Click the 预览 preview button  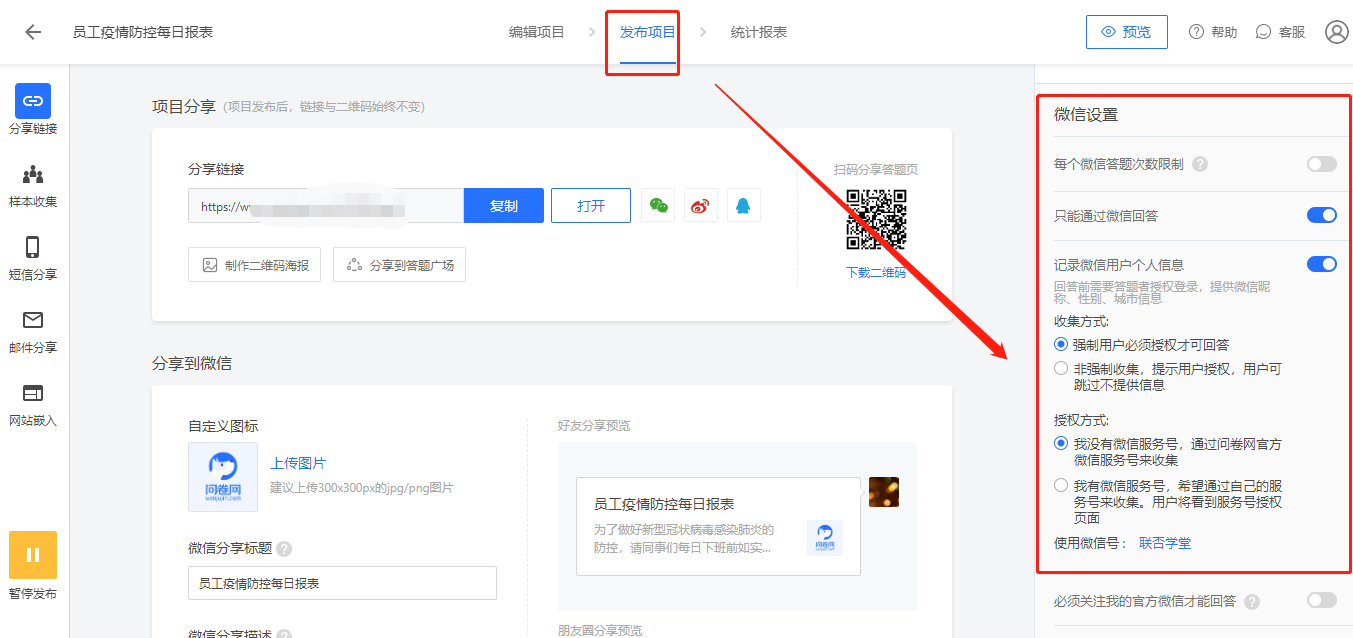pyautogui.click(x=1127, y=32)
